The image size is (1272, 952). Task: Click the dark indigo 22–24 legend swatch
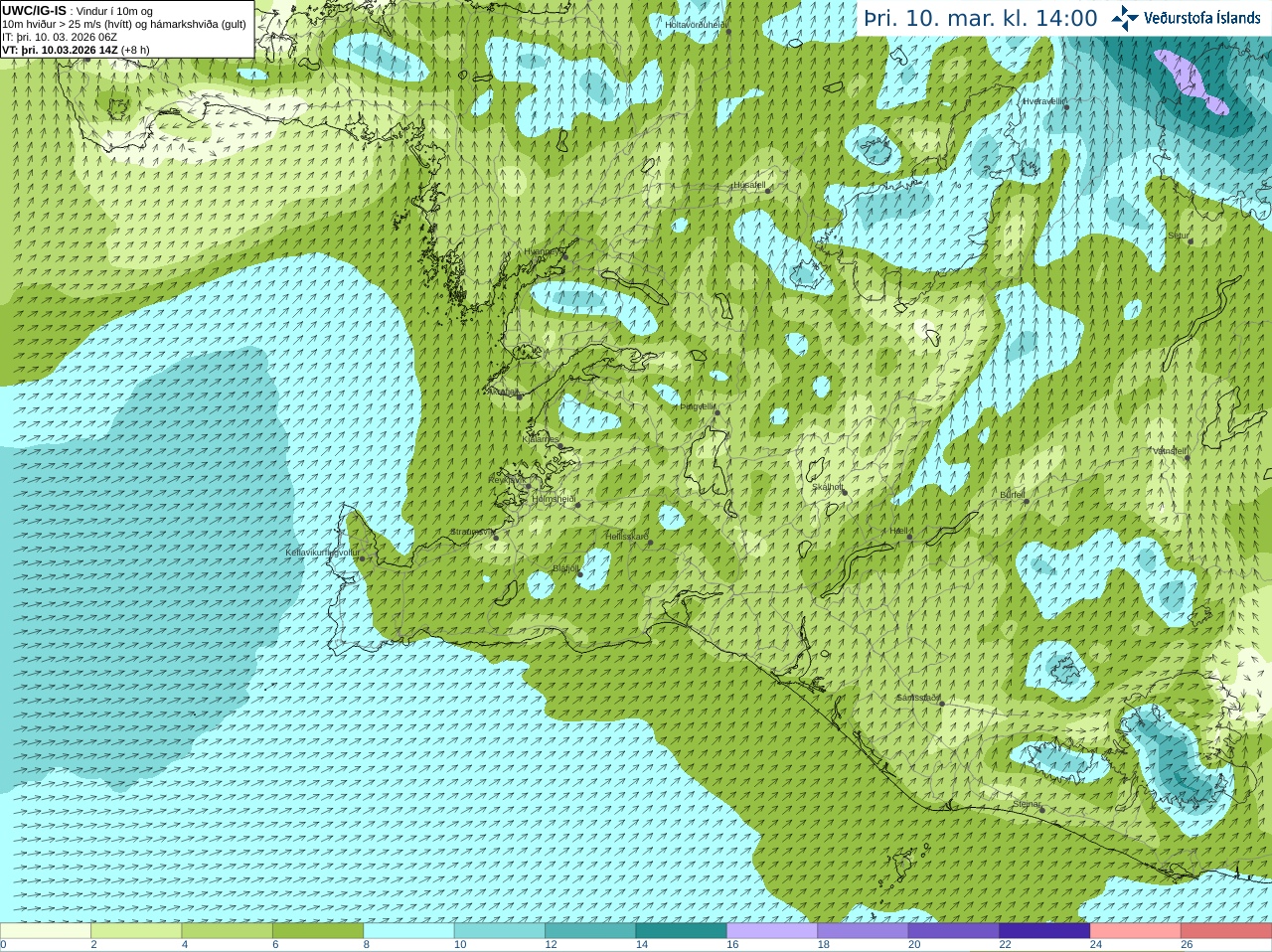[1044, 931]
